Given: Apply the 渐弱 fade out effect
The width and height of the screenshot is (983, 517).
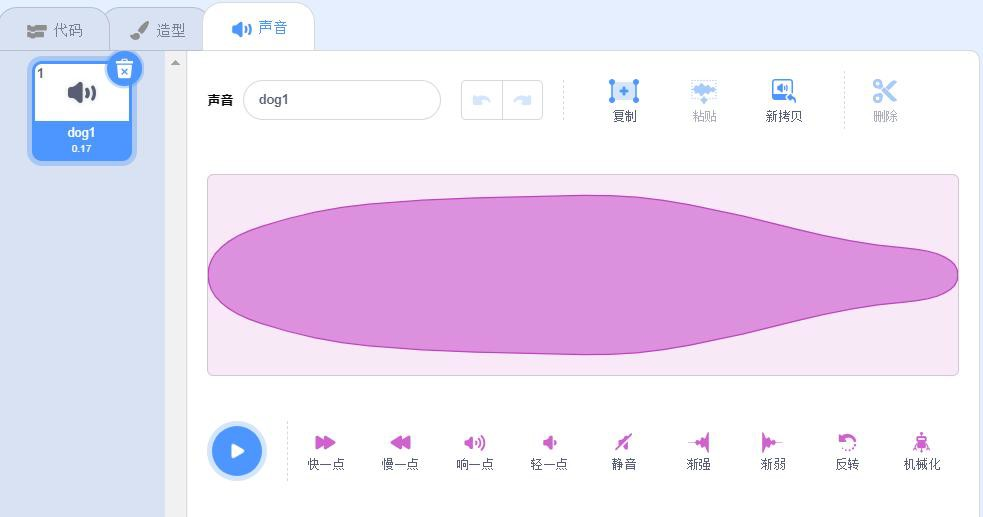Looking at the screenshot, I should 773,451.
